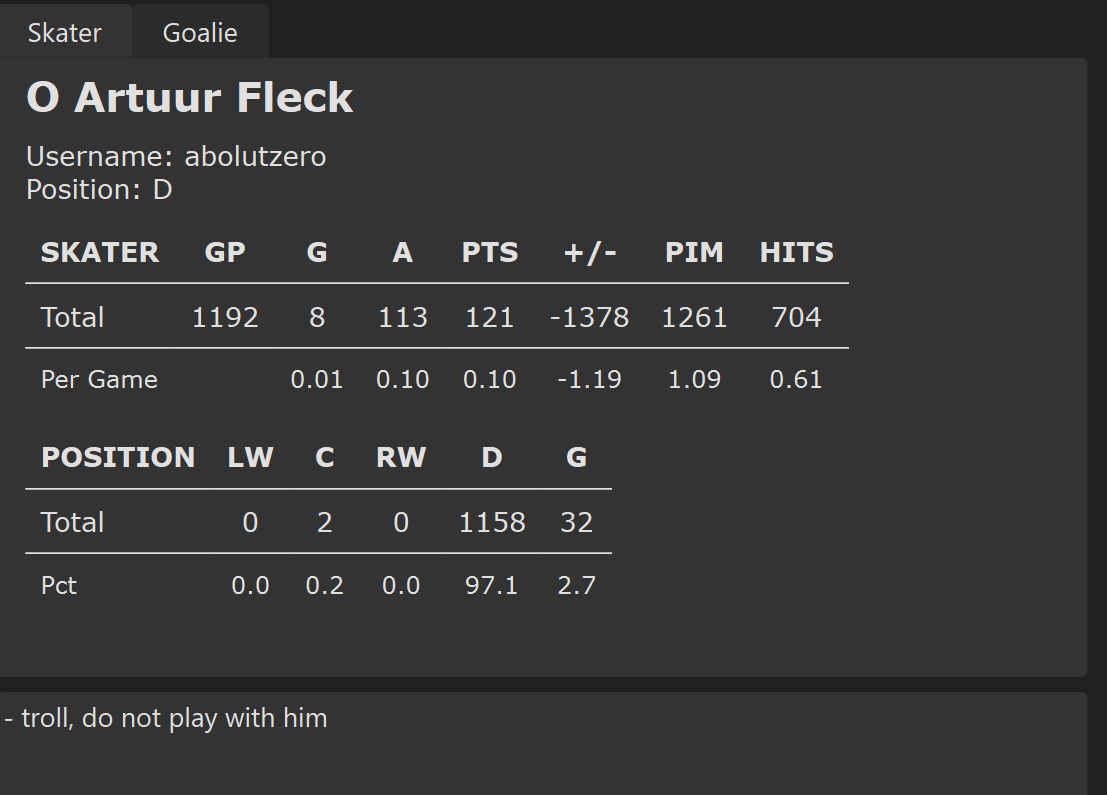
Task: Click the per game PIM value 1.09
Action: (694, 379)
